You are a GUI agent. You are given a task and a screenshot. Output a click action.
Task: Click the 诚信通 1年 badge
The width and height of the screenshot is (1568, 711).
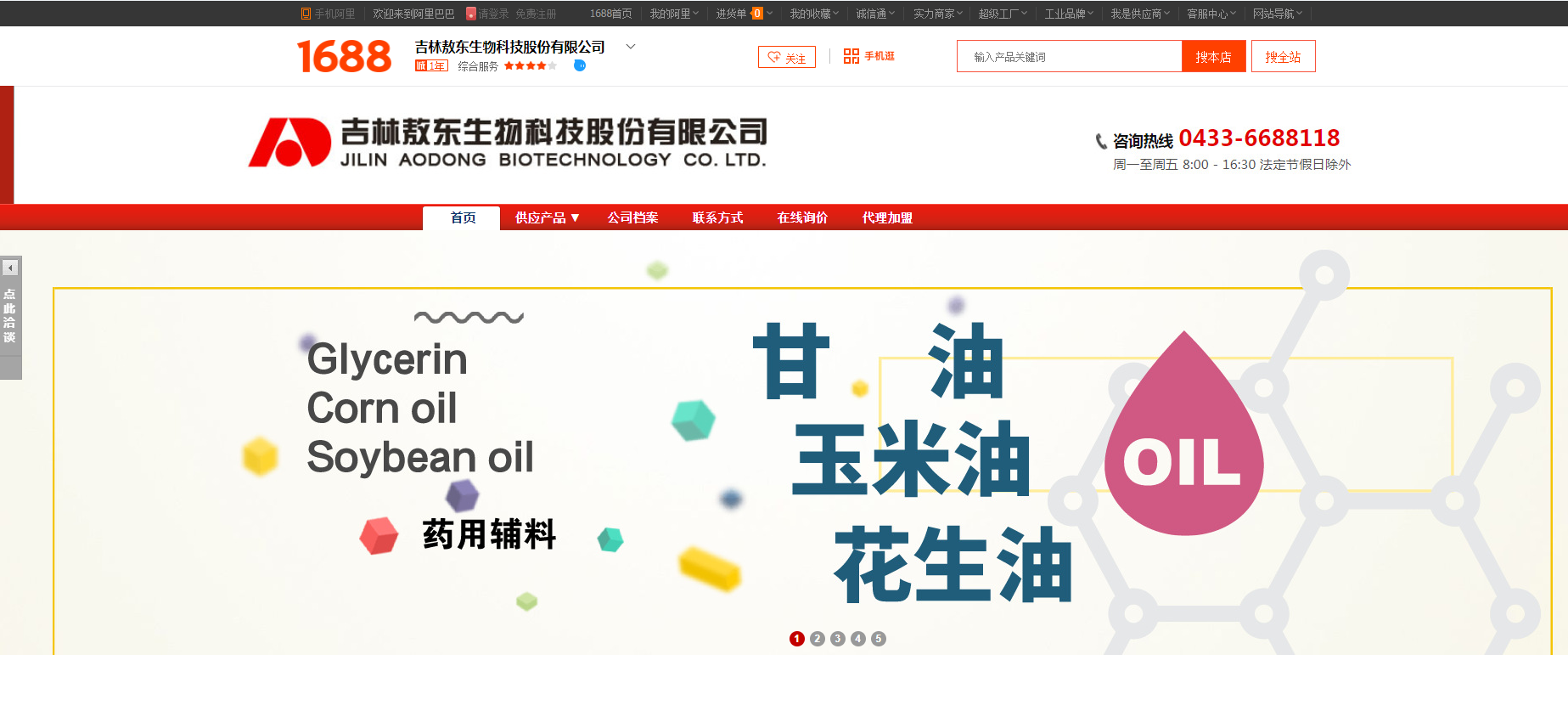[431, 65]
